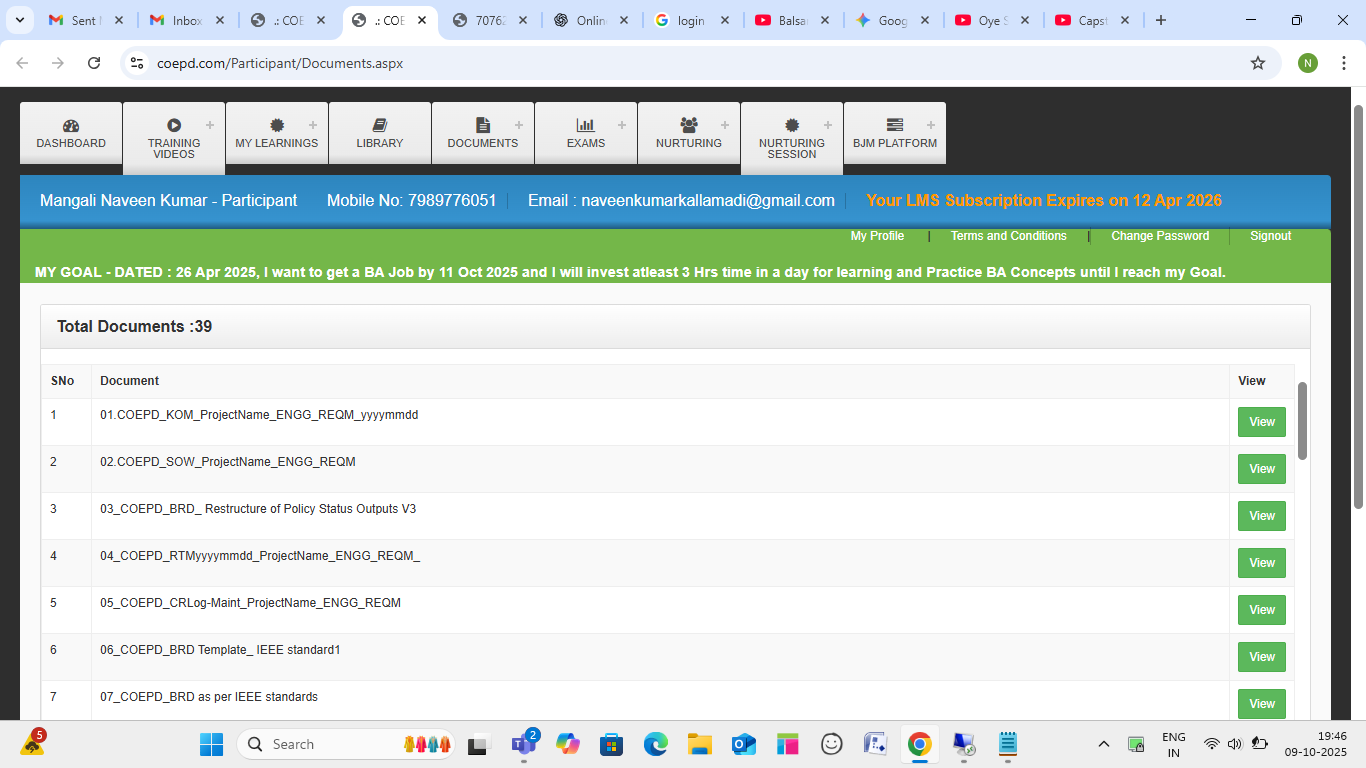
Task: Open the Nurturing people icon
Action: coord(689,125)
